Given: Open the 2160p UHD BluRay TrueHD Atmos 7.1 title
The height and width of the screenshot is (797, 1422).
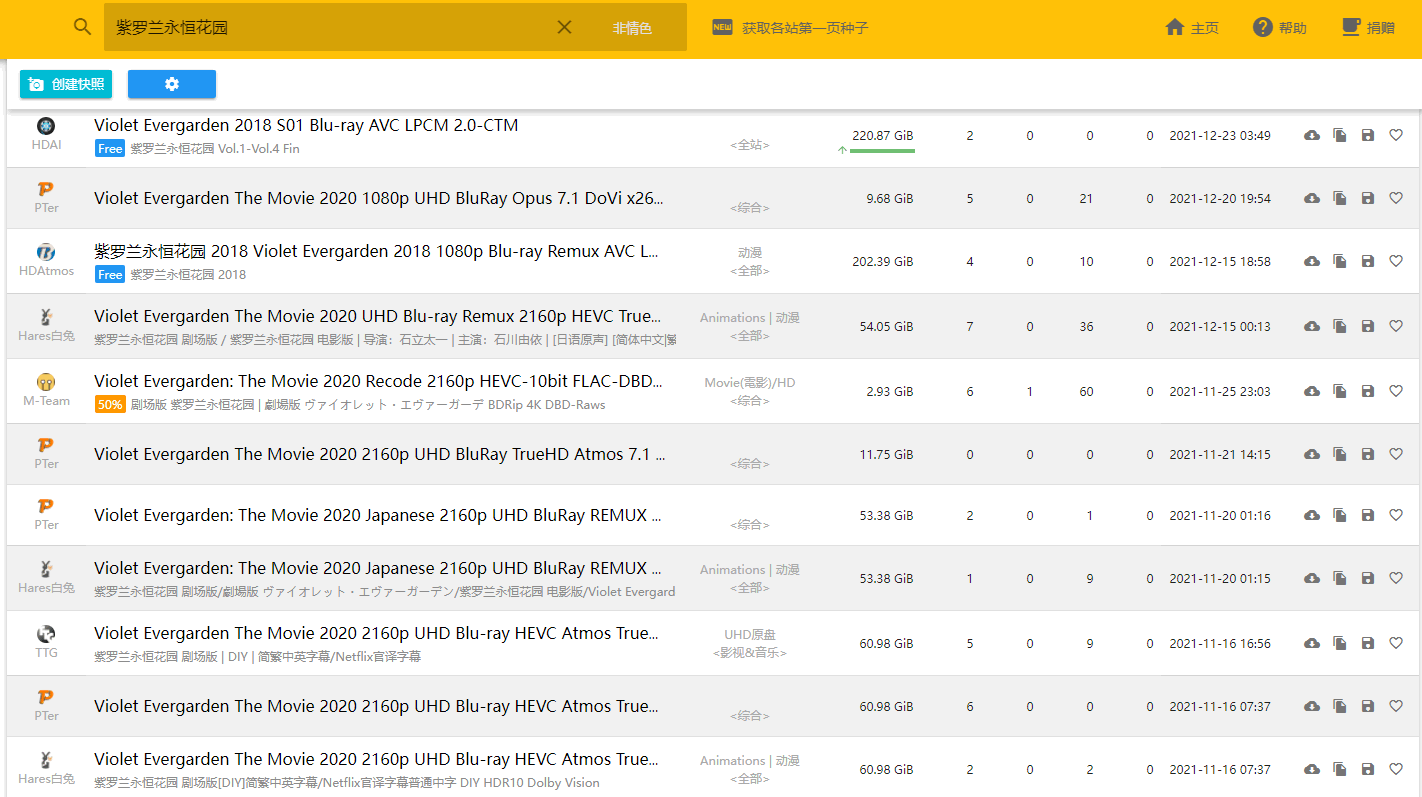Looking at the screenshot, I should [x=380, y=454].
